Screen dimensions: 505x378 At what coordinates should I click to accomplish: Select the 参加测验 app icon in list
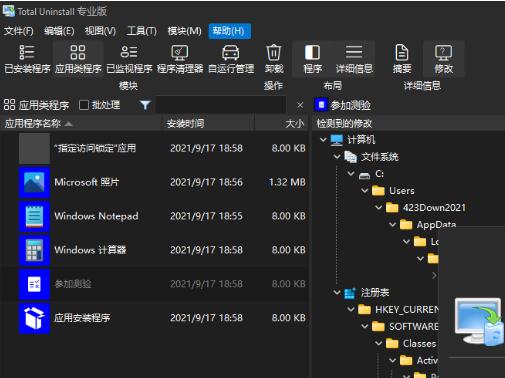pos(34,284)
